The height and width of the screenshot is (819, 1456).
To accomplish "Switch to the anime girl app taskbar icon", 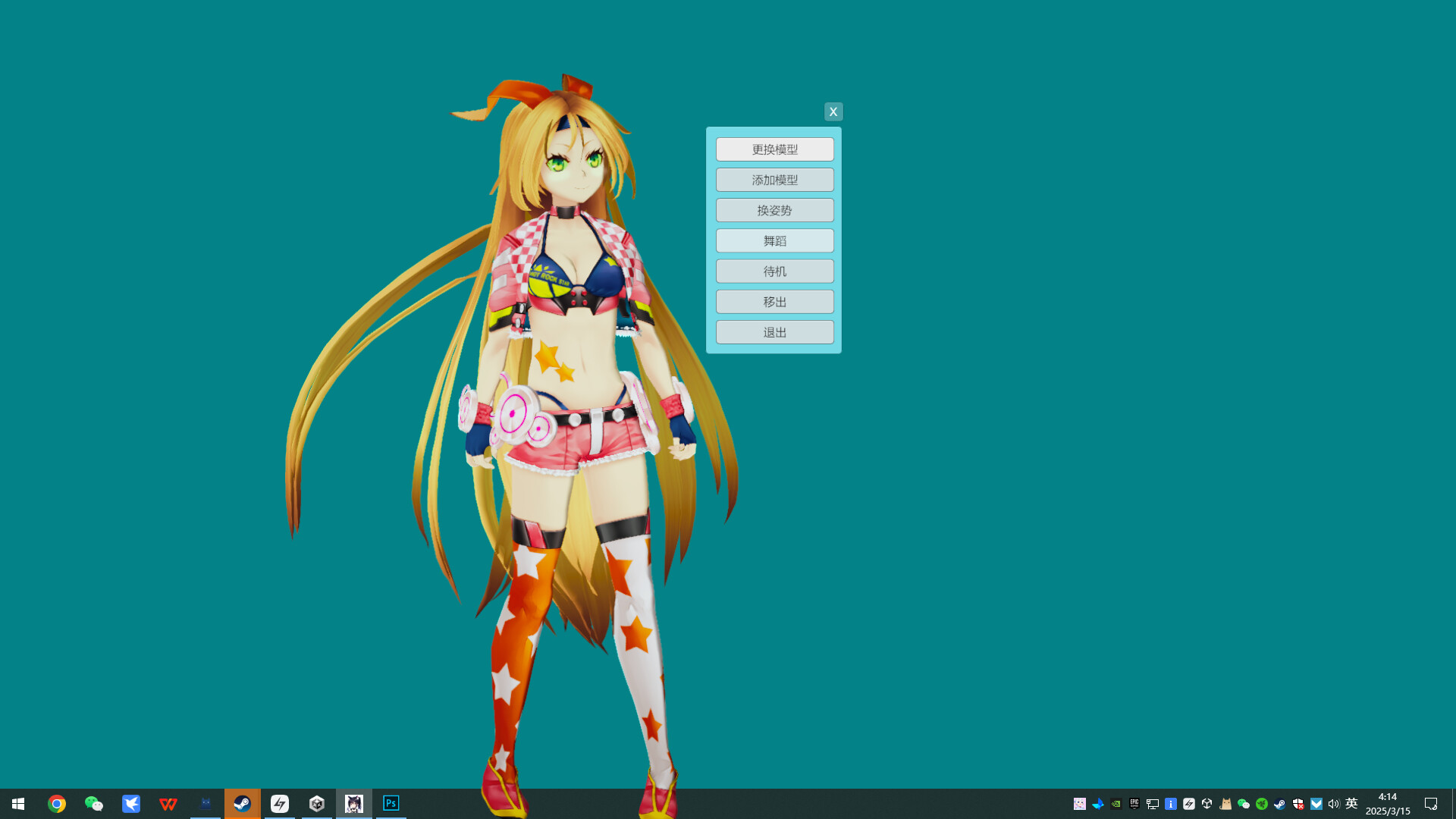I will click(354, 804).
